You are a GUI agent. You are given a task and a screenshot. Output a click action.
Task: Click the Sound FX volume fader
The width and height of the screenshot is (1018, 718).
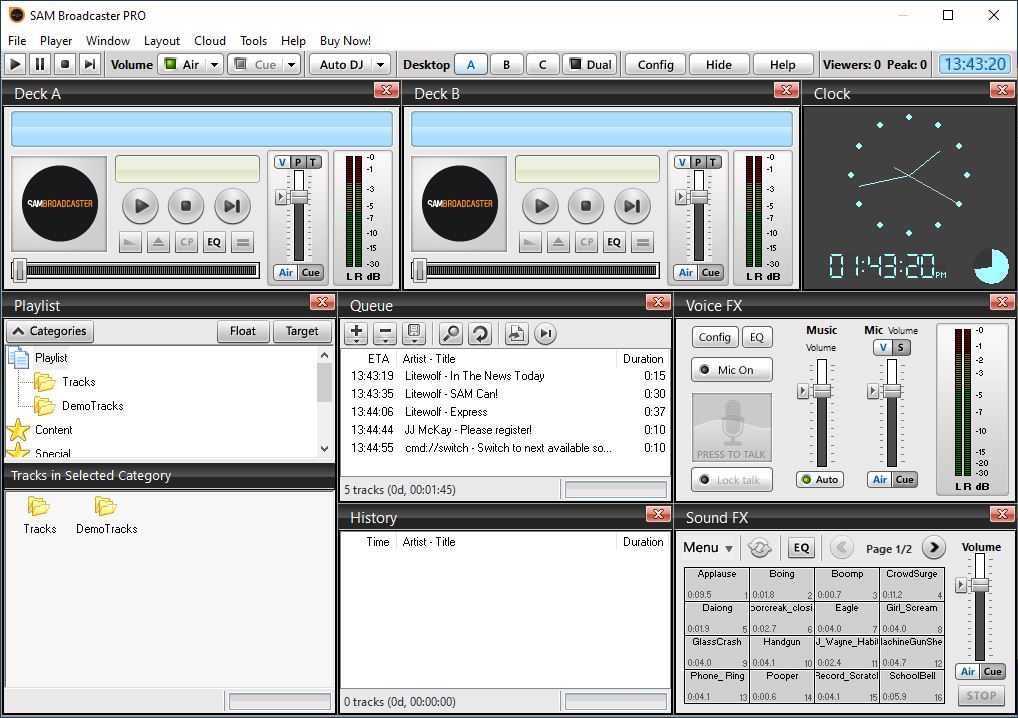pos(980,585)
